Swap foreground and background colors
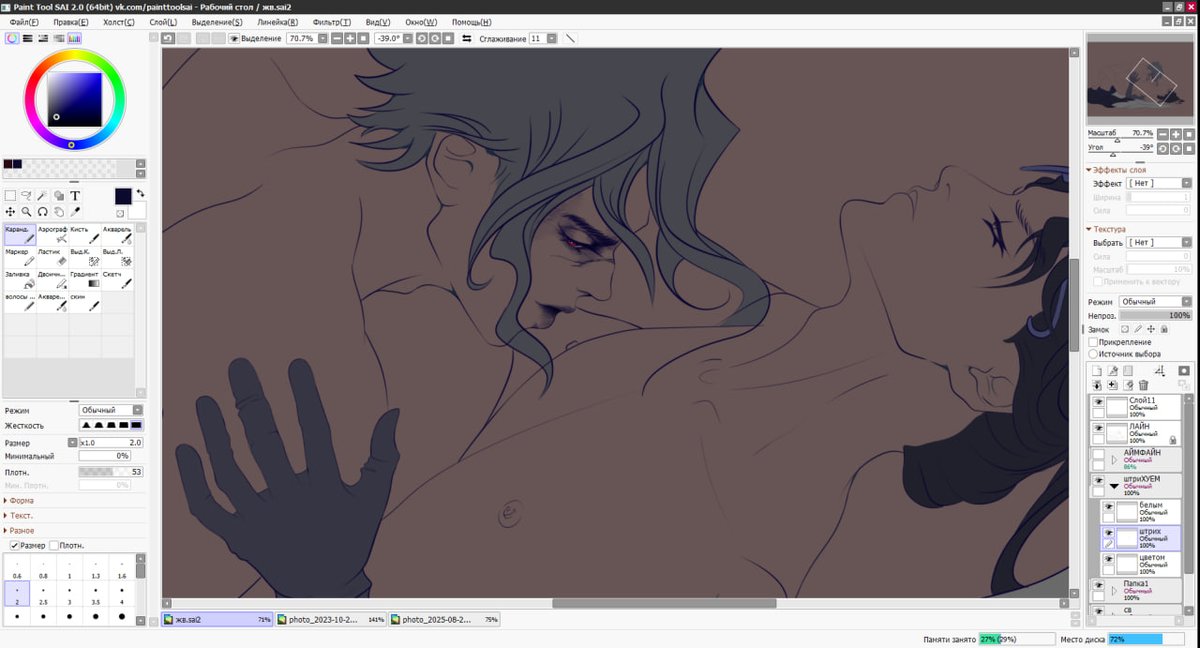Image resolution: width=1200 pixels, height=648 pixels. pyautogui.click(x=141, y=193)
